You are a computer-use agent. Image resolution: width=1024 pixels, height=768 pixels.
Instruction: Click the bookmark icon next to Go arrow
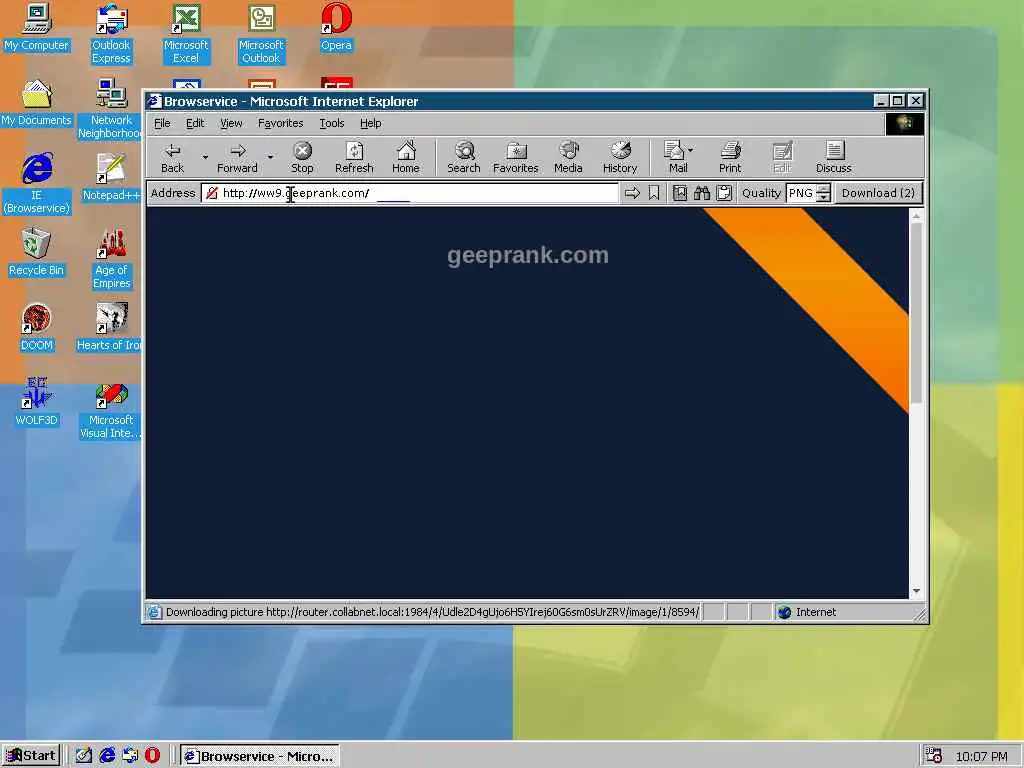(x=654, y=193)
